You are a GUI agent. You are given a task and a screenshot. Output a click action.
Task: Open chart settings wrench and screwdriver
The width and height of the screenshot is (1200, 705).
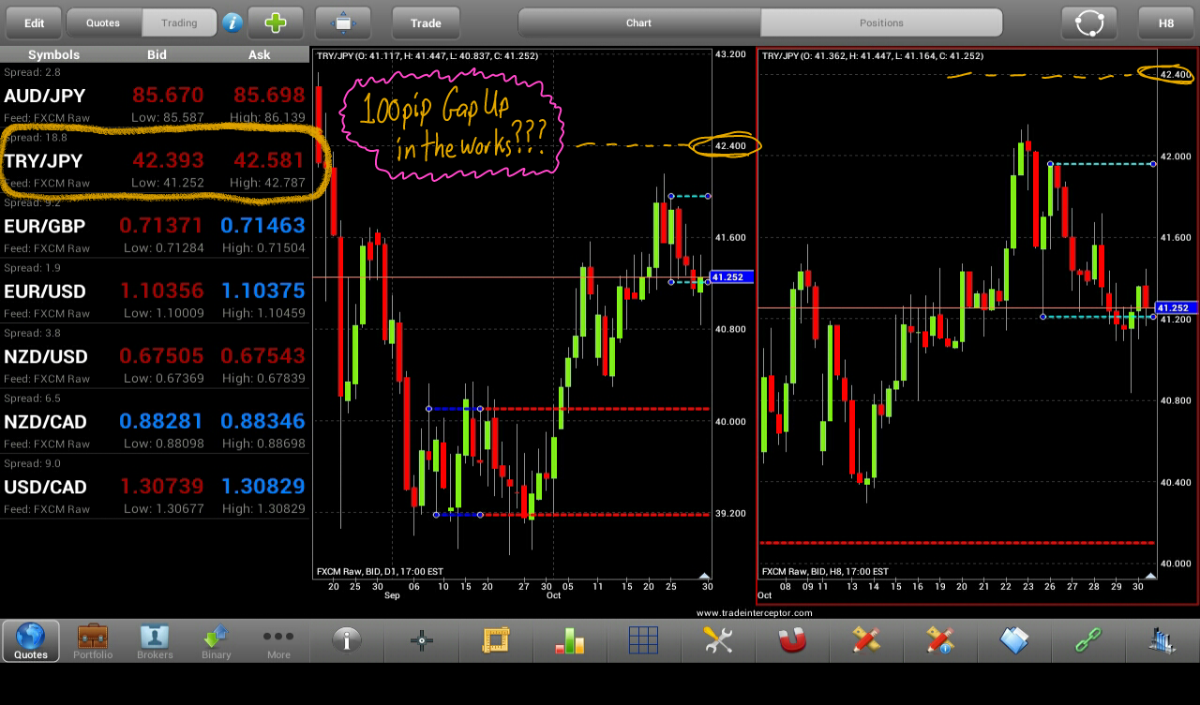(718, 640)
